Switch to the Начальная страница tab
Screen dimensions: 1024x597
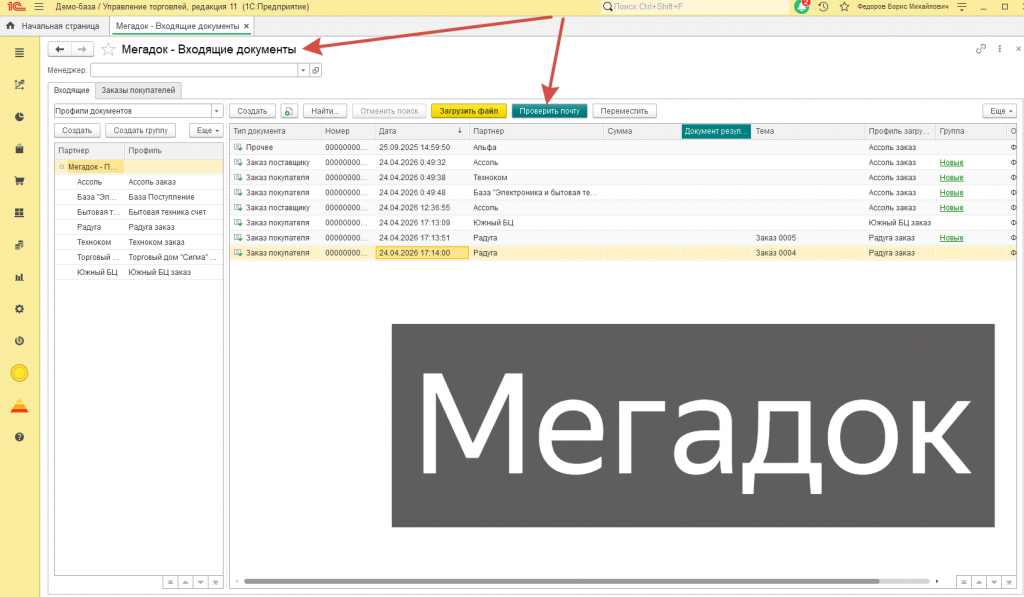coord(54,26)
